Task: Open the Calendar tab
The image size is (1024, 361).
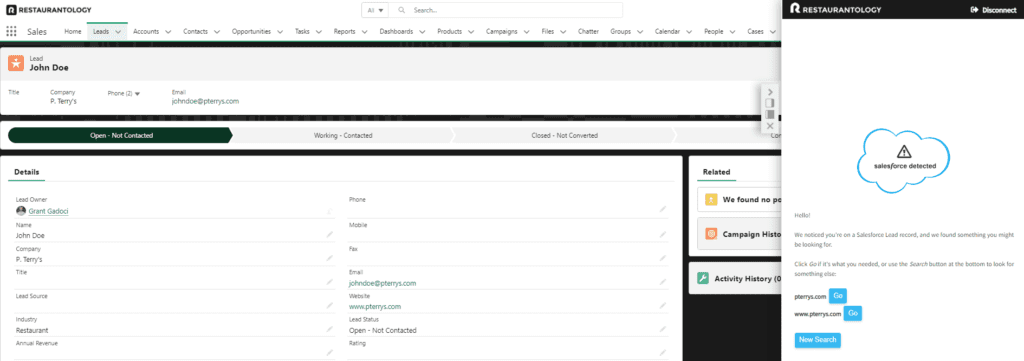Action: tap(667, 31)
